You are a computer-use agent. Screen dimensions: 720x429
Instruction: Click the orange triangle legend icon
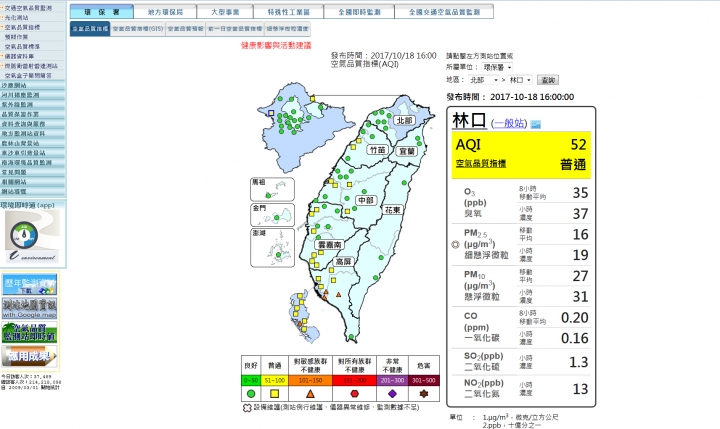310,394
